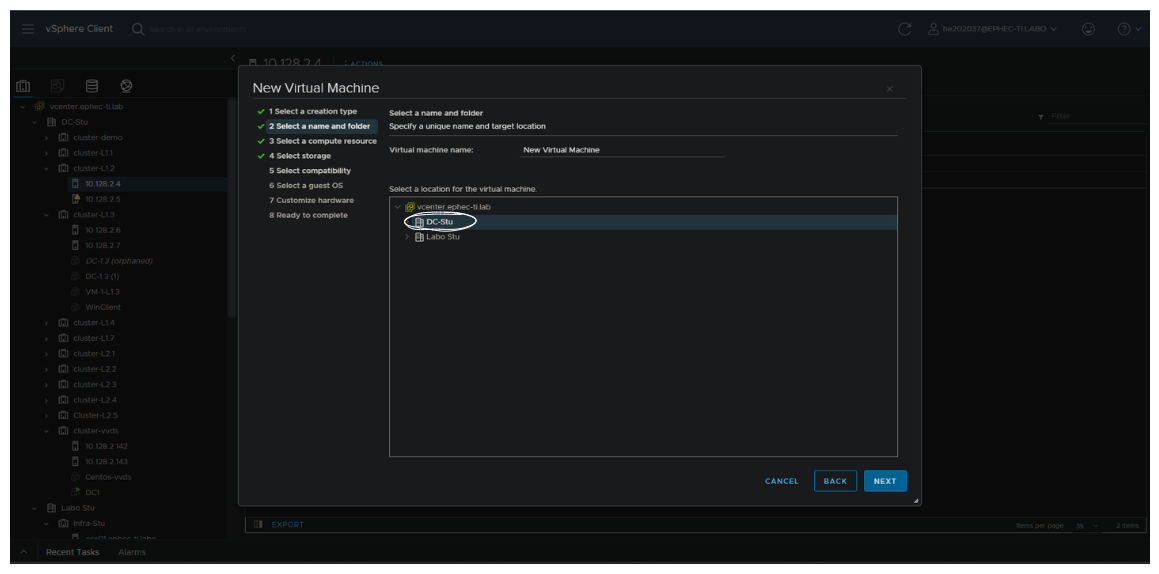Expand Labo Stu in the location tree
The width and height of the screenshot is (1159, 574).
(x=407, y=237)
